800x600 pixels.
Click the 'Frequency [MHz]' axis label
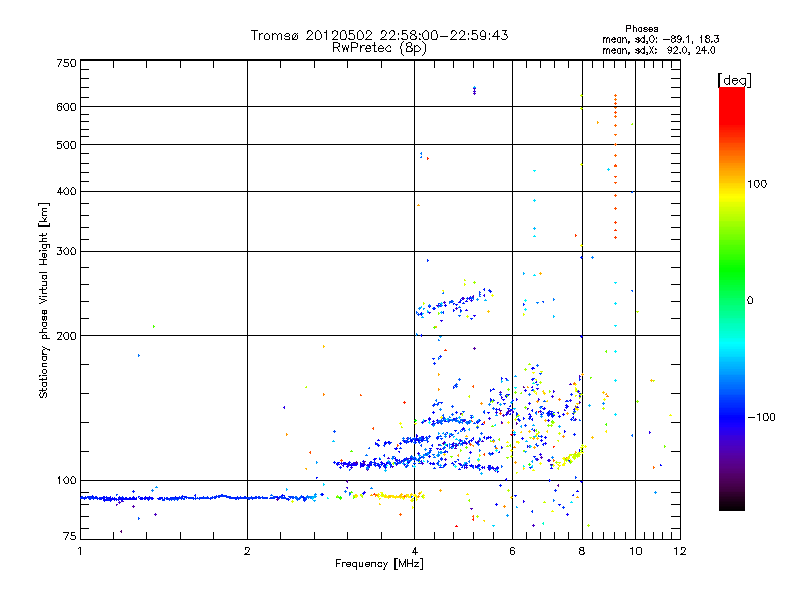[x=379, y=564]
